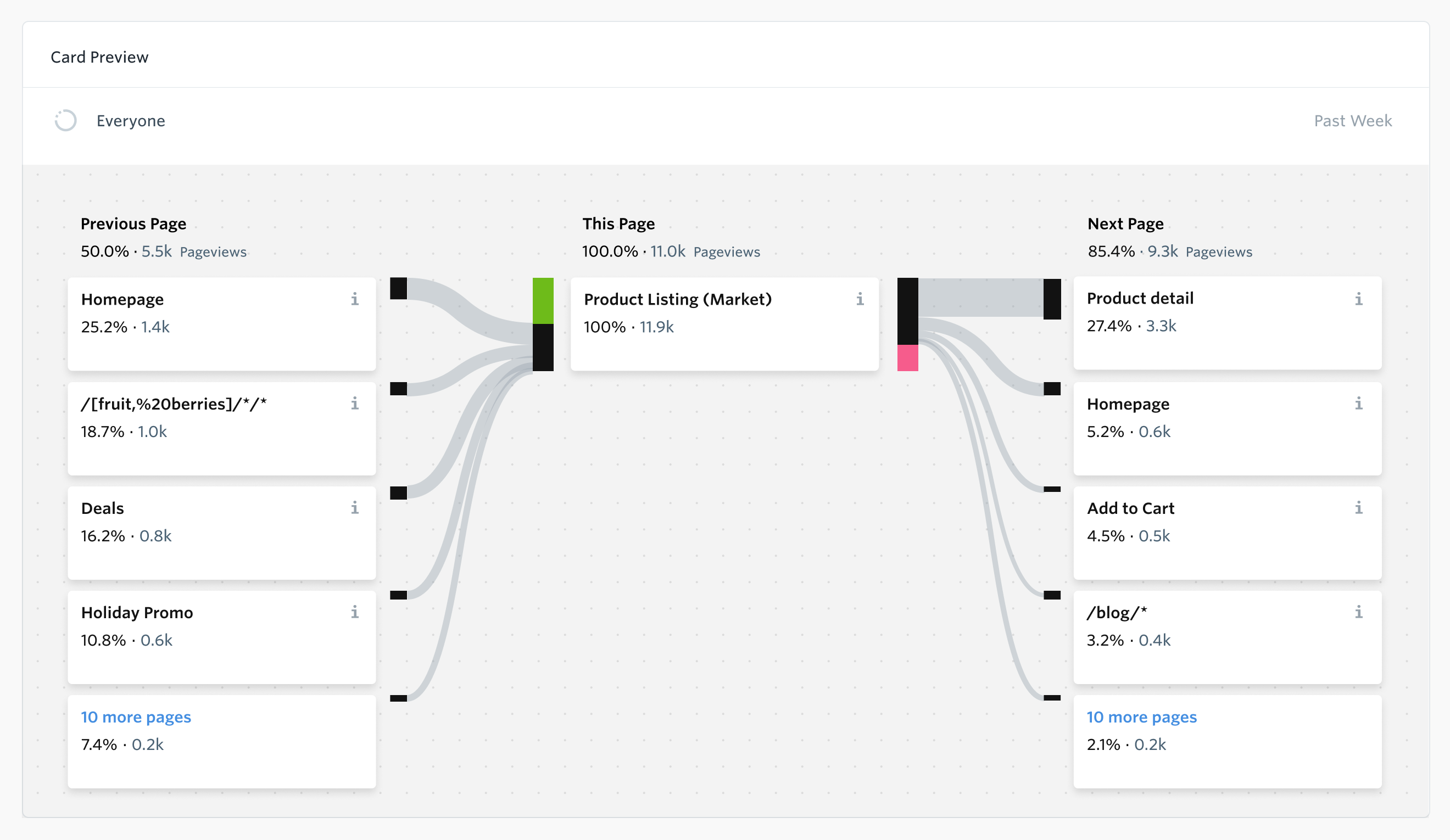1450x840 pixels.
Task: Click the info icon on the Deals card
Action: [x=355, y=508]
